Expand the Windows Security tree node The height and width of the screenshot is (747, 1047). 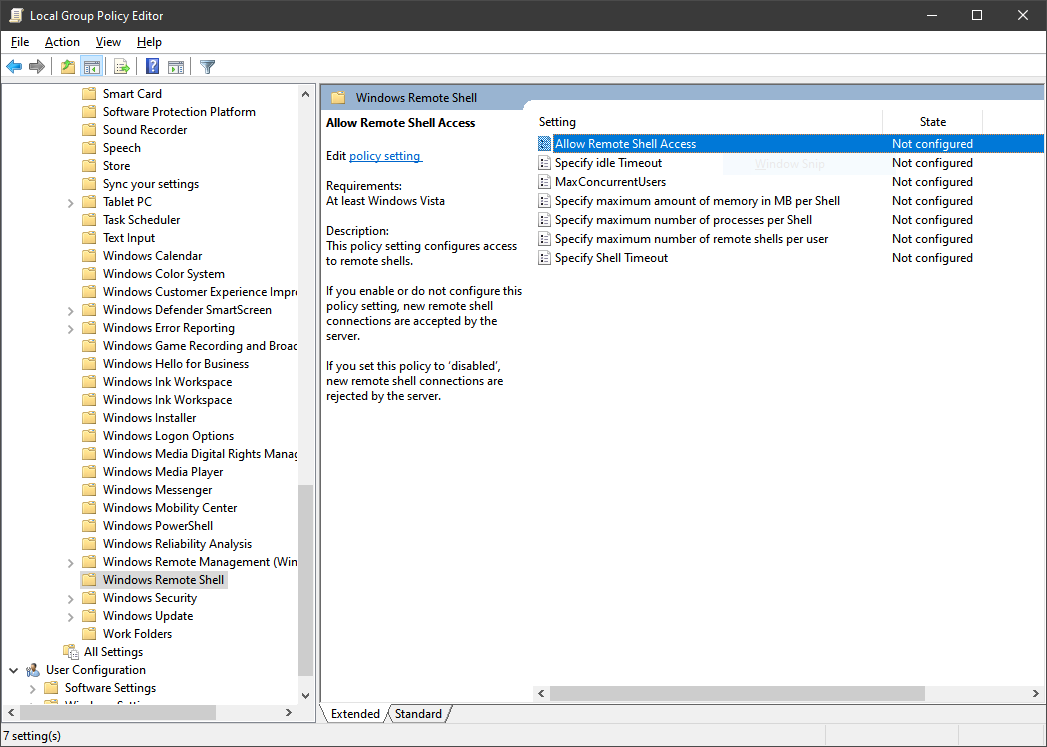click(x=70, y=597)
